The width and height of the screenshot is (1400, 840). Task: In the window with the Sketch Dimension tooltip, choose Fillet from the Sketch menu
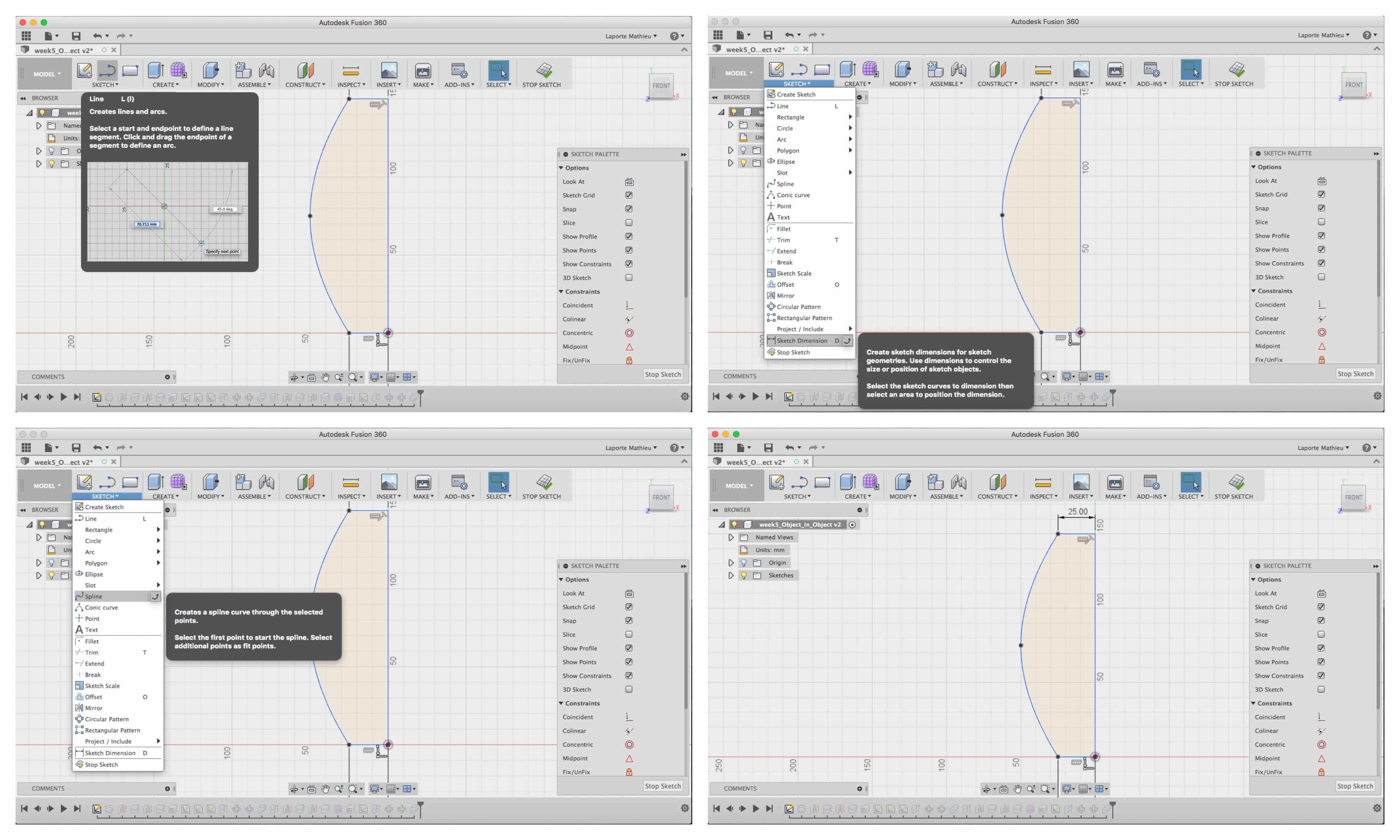(x=810, y=229)
